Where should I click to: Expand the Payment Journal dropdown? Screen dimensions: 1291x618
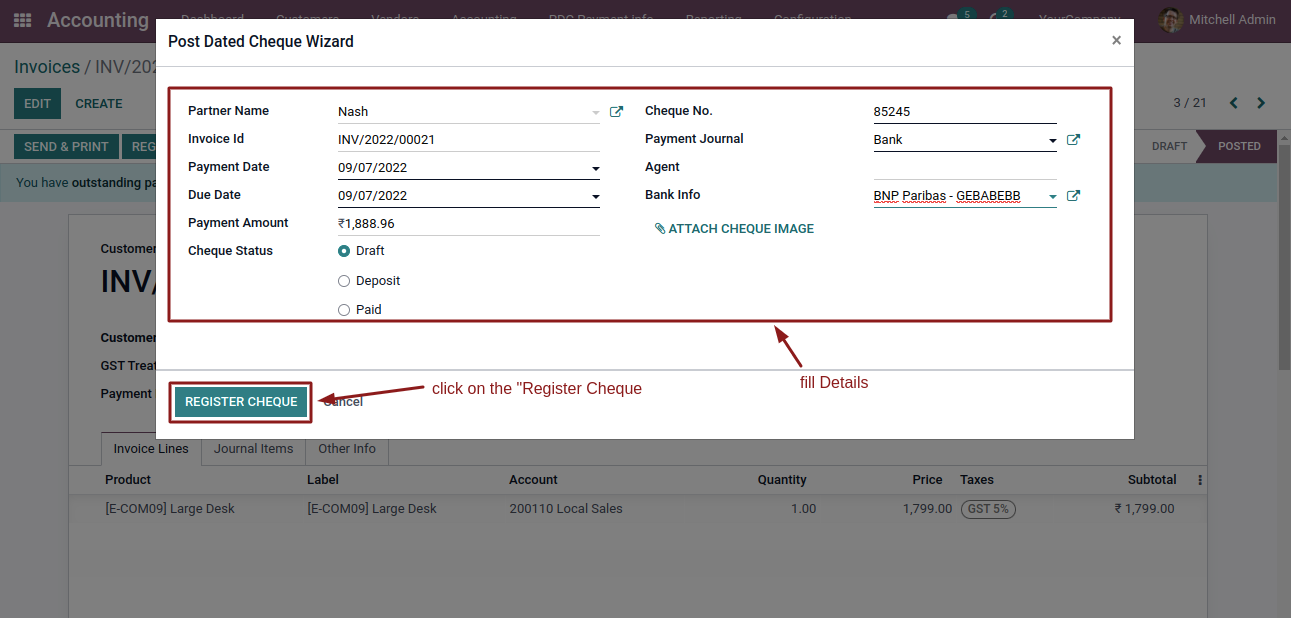[1052, 140]
